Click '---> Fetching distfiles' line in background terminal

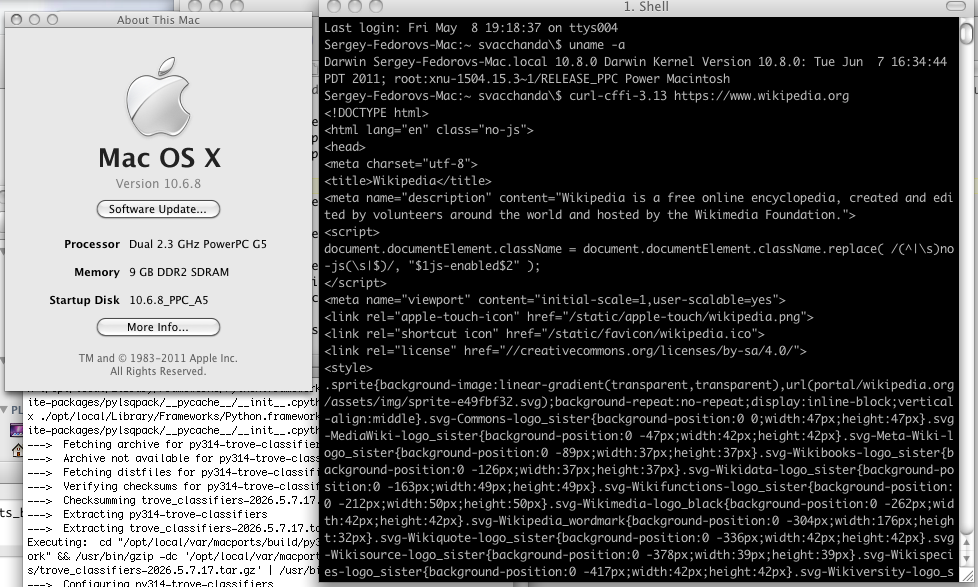(x=173, y=472)
